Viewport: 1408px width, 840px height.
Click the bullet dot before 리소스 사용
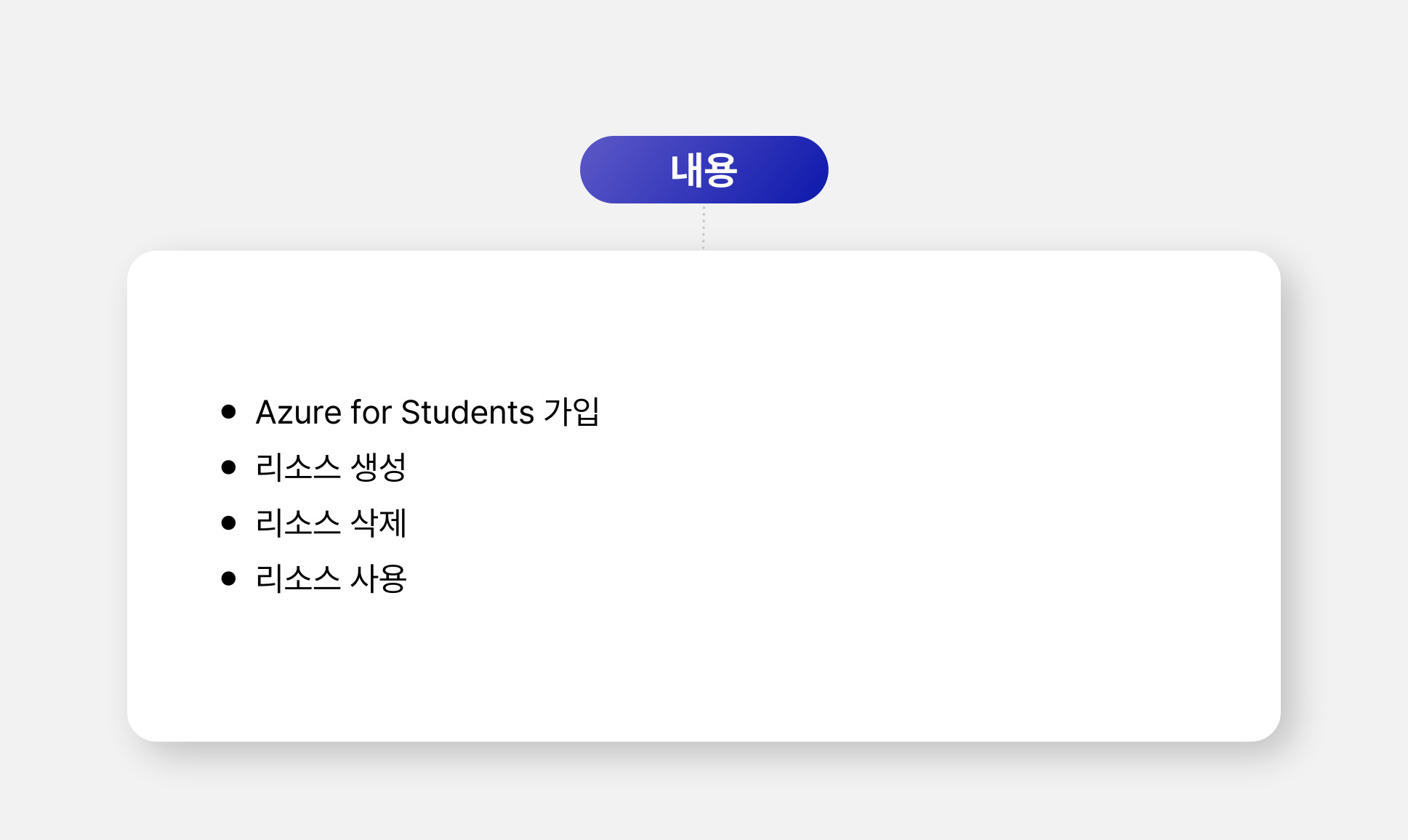pyautogui.click(x=228, y=578)
